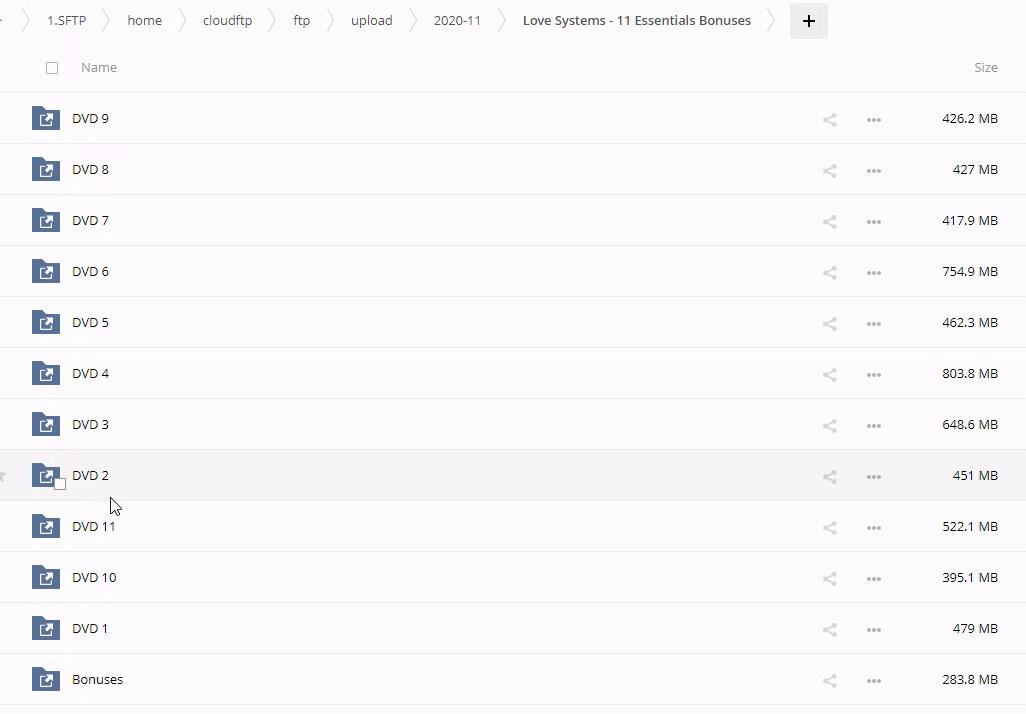
Task: Share the DVD 4 folder
Action: click(x=829, y=375)
